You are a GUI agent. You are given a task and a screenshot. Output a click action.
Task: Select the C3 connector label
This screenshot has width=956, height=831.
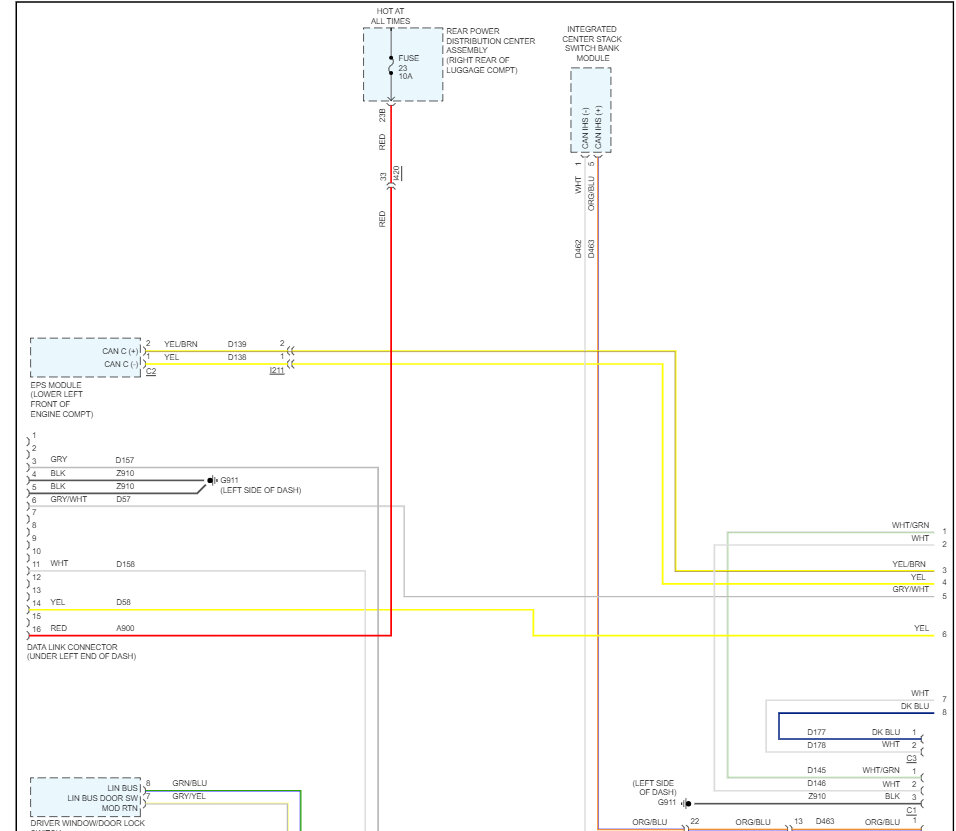[911, 758]
